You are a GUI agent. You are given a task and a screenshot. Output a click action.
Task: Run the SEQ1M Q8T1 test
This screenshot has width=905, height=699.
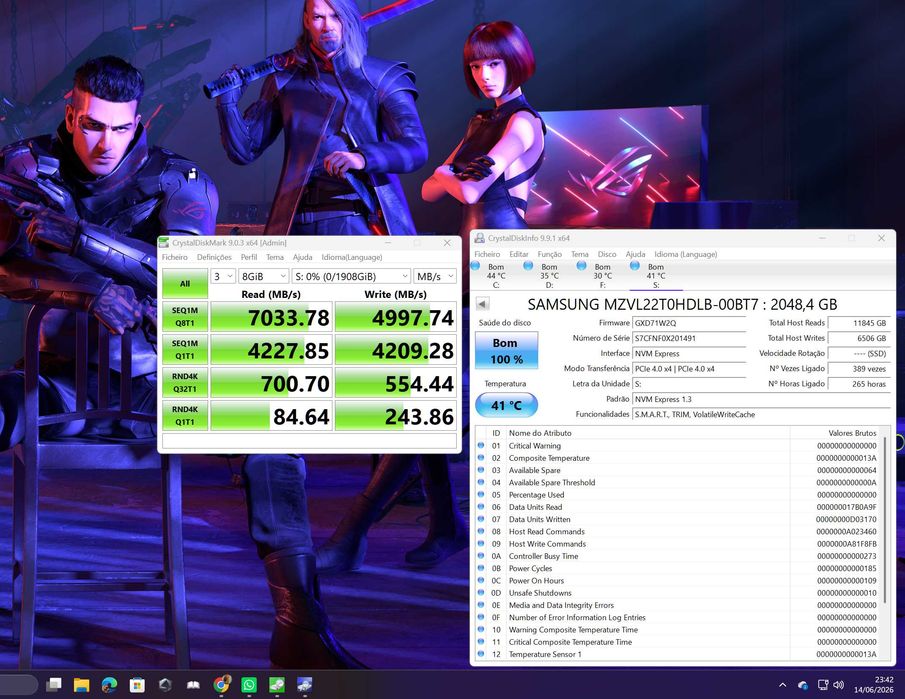[x=185, y=317]
